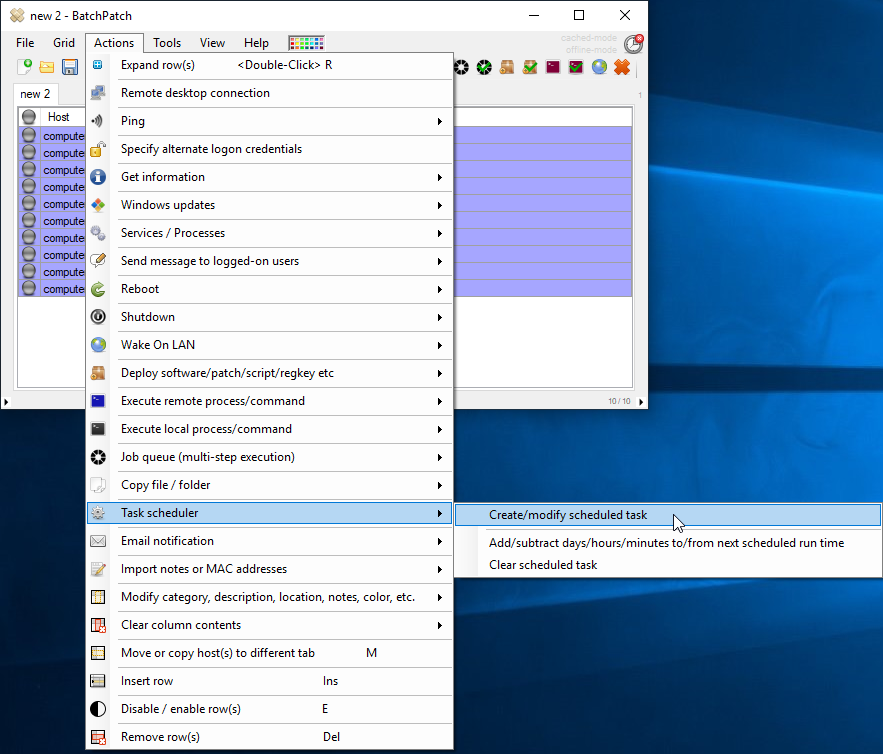
Task: Open the Grid menu
Action: coord(64,43)
